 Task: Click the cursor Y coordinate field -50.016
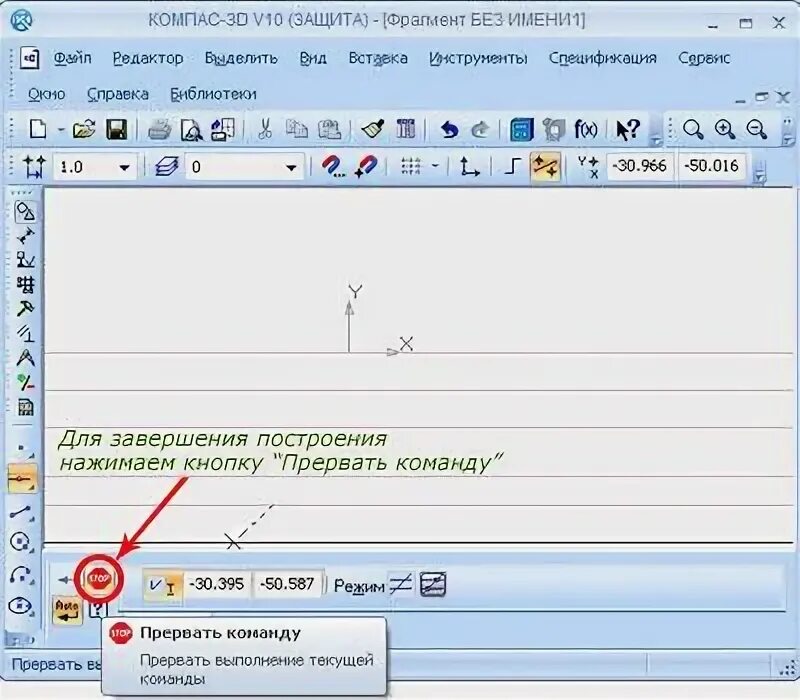coord(711,166)
